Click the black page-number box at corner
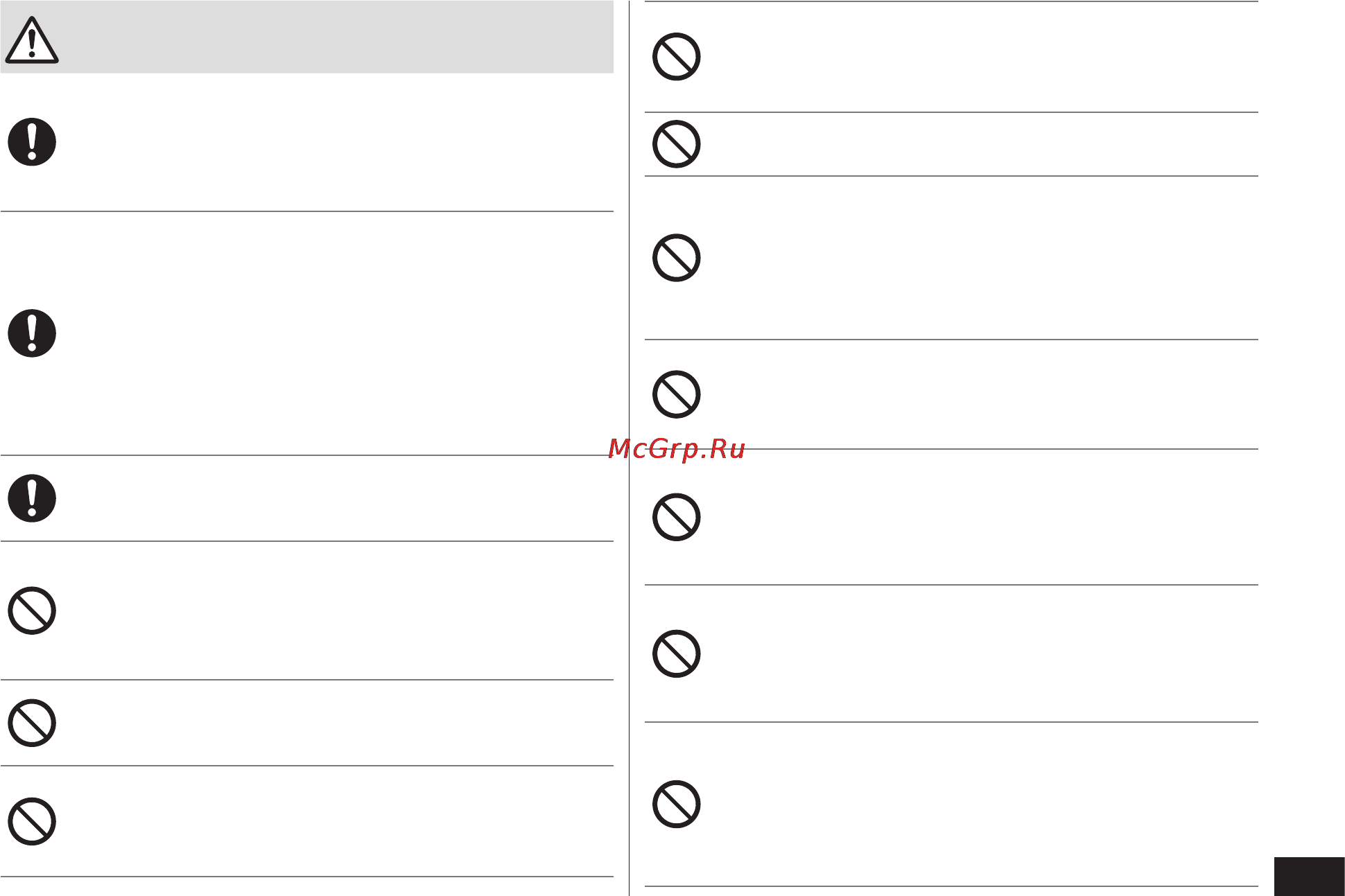Image resolution: width=1345 pixels, height=896 pixels. [1309, 877]
